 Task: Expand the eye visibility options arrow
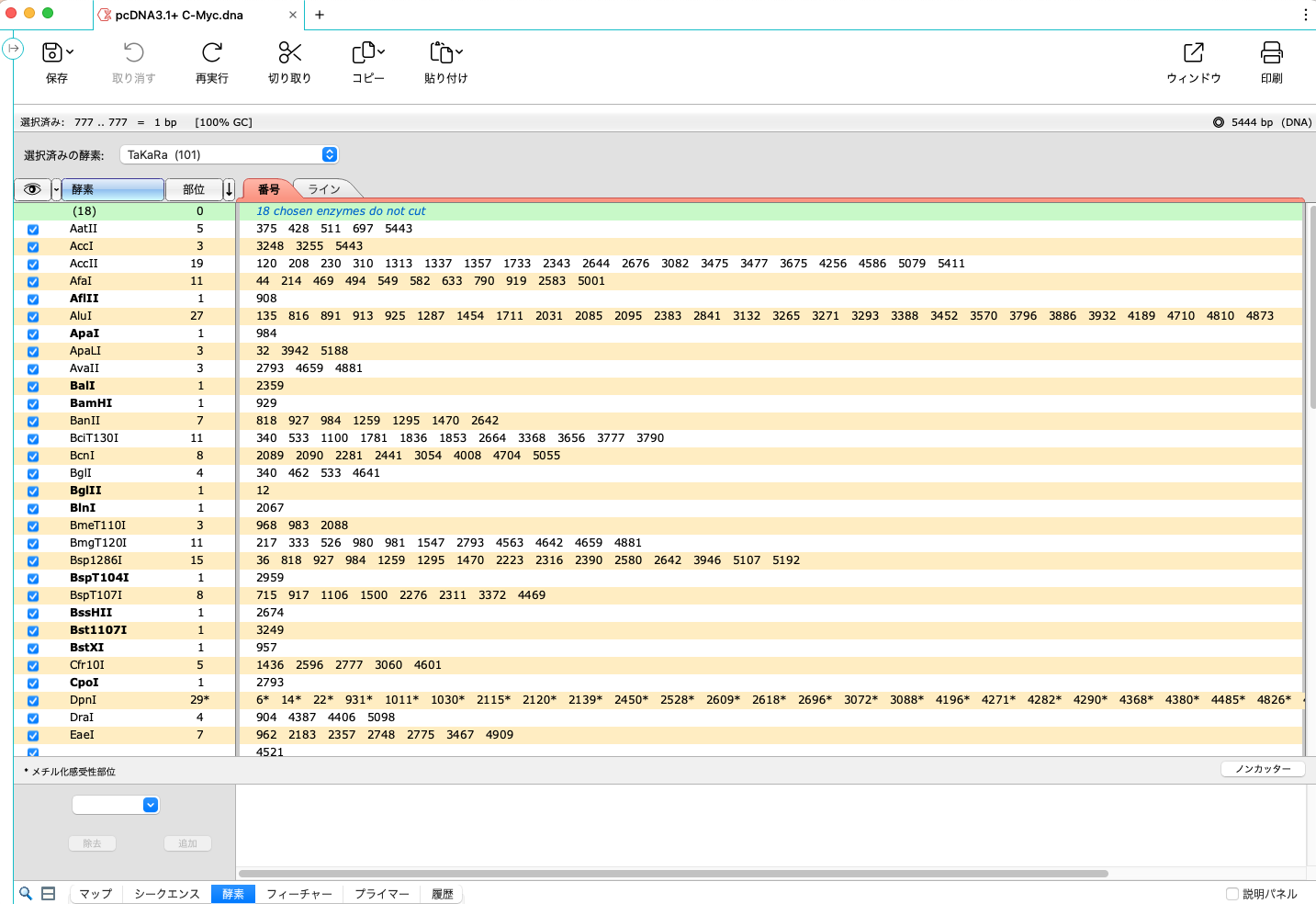click(56, 189)
